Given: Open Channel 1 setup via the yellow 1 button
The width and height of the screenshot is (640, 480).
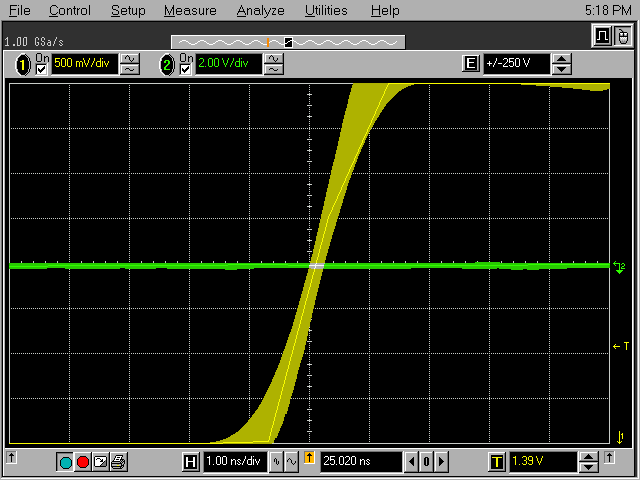Looking at the screenshot, I should (23, 64).
